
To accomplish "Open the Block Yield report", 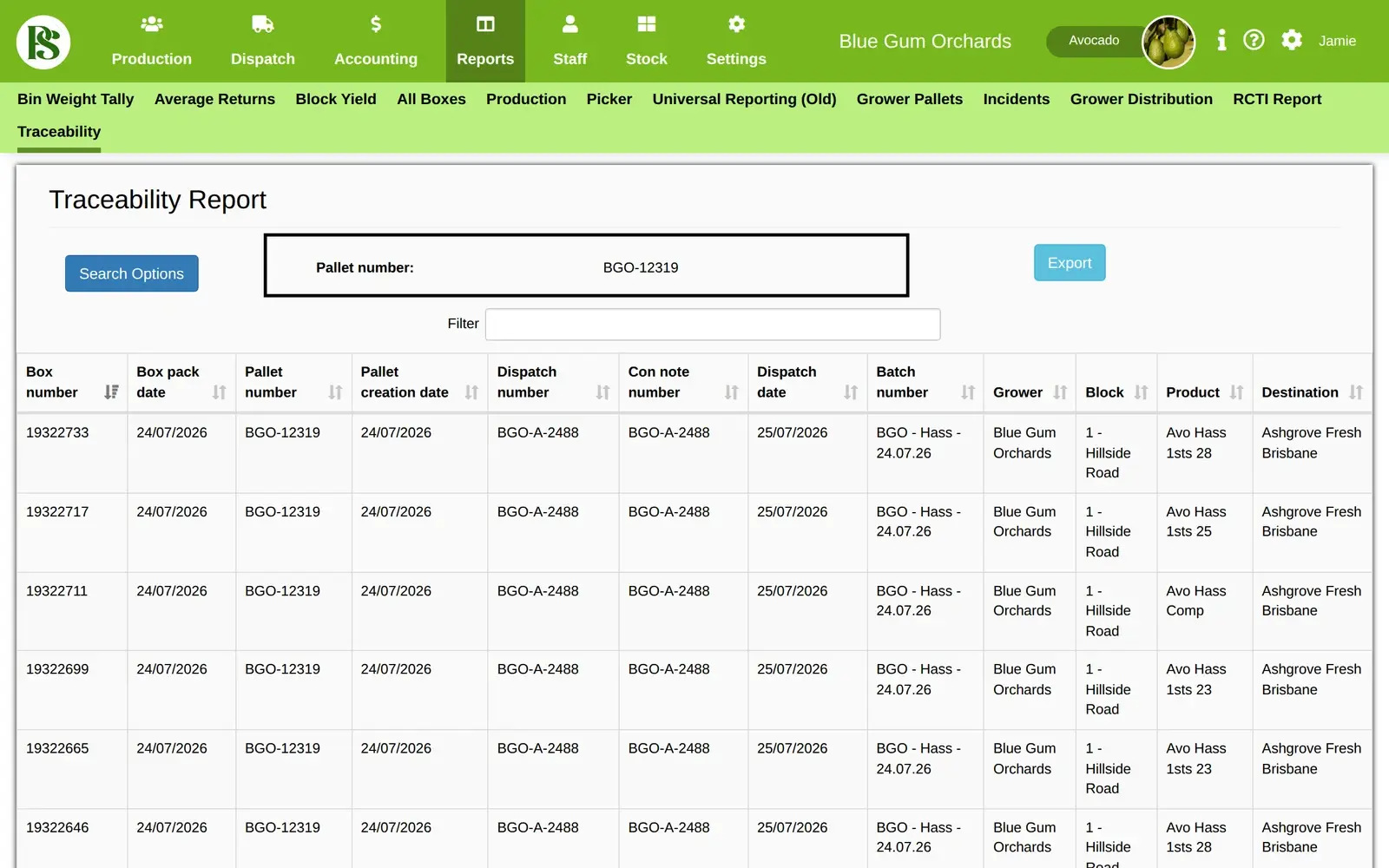I will [336, 99].
